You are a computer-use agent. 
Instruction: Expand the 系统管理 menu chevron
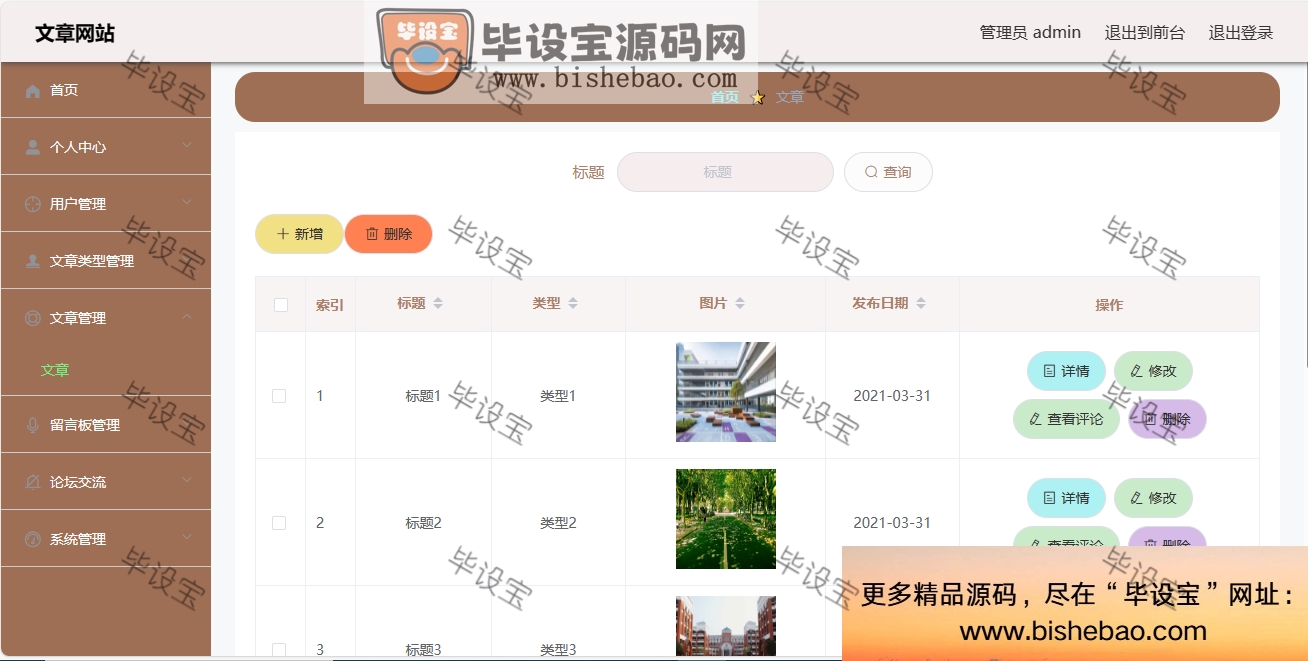point(187,538)
